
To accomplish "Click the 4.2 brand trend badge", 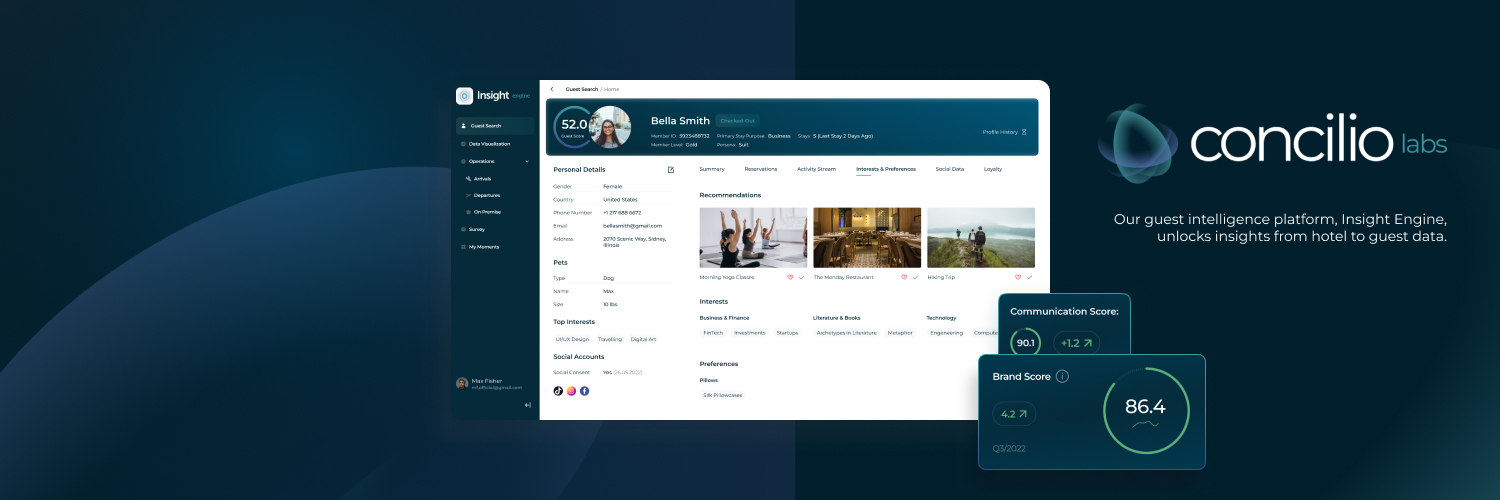I will pos(1014,413).
